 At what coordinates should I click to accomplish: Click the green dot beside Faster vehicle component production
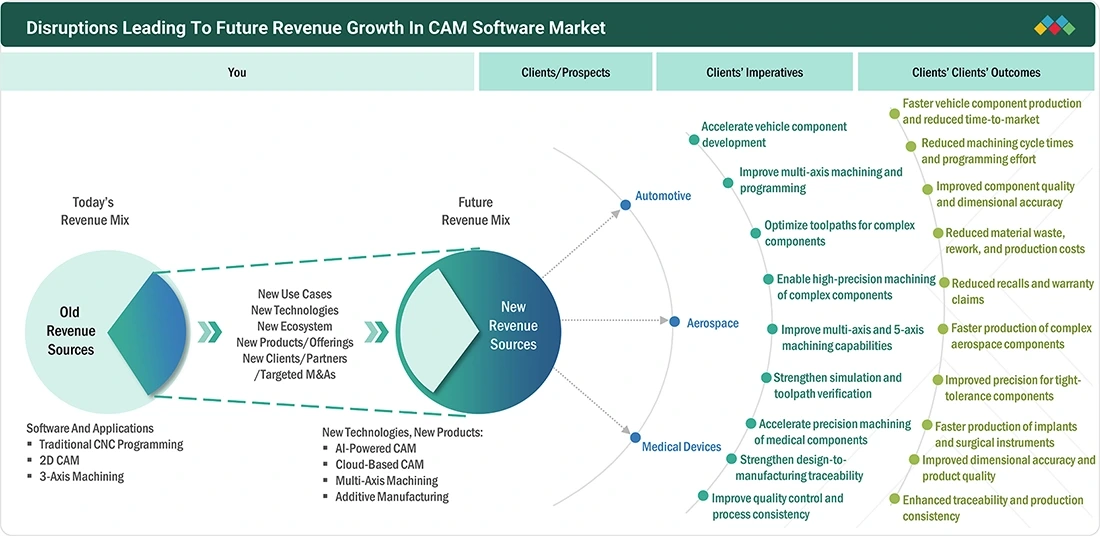coord(894,113)
